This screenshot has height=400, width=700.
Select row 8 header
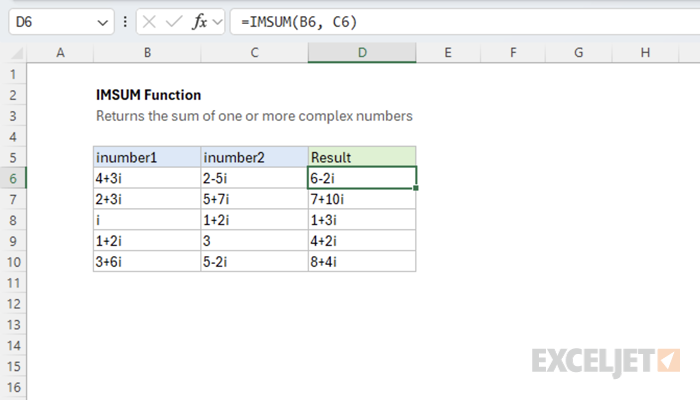(x=13, y=220)
